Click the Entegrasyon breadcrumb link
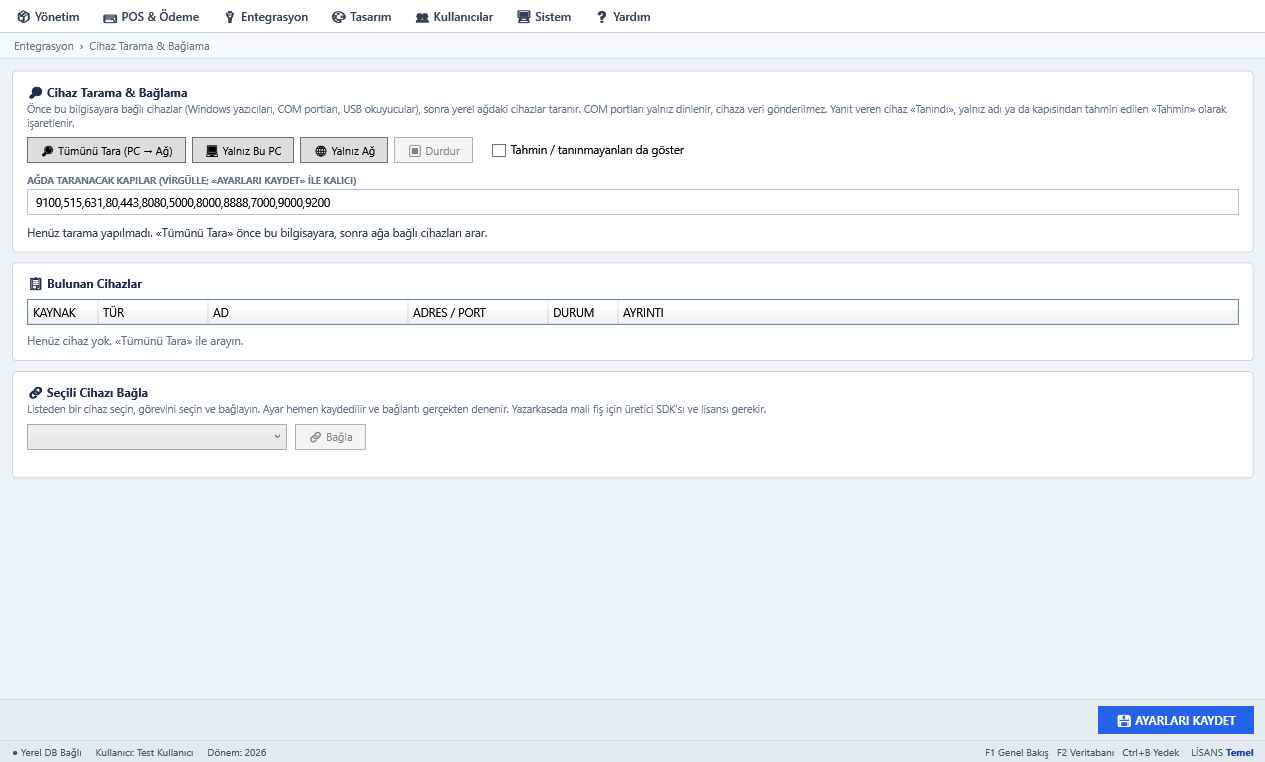Viewport: 1265px width, 762px height. click(x=44, y=46)
